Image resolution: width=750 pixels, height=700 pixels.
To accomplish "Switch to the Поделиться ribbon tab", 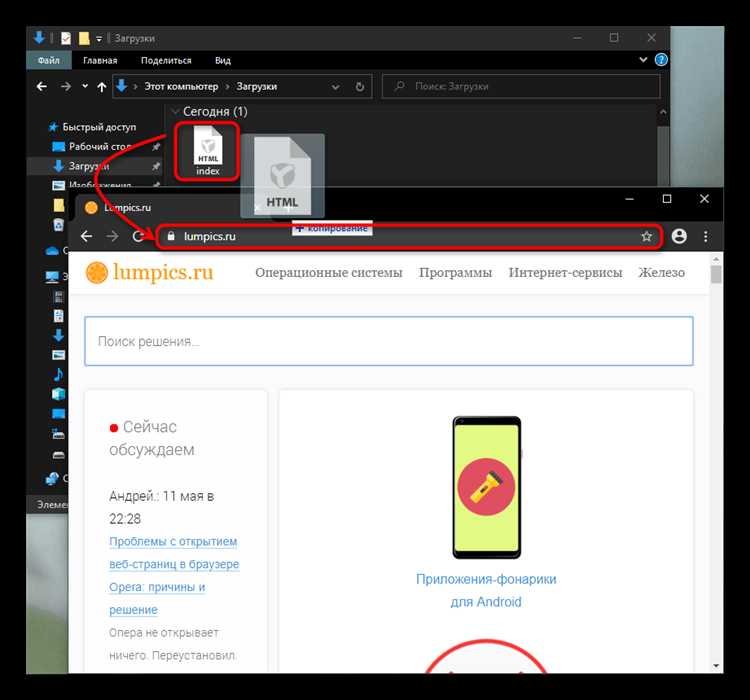I will (166, 61).
